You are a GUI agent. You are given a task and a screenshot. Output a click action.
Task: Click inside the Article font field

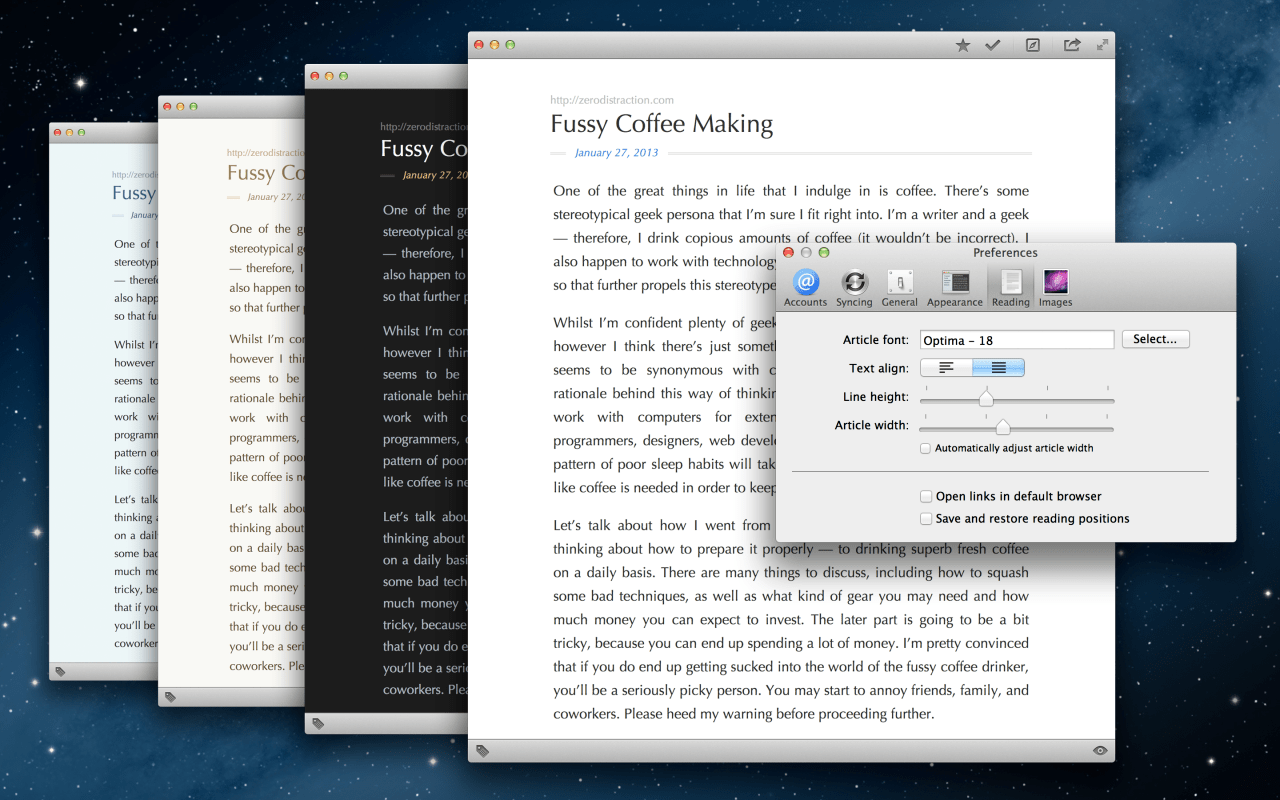1016,339
